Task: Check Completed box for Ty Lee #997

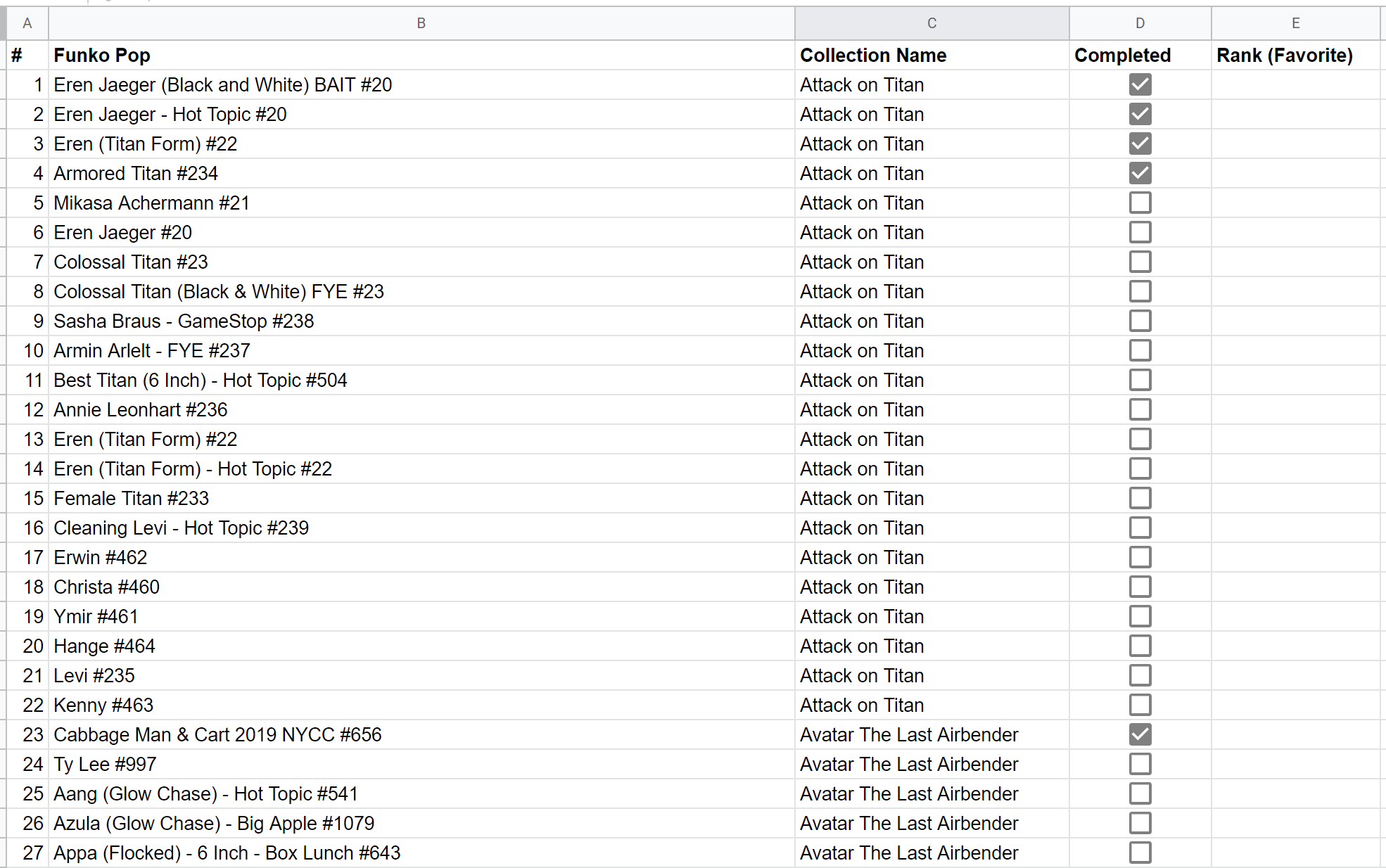Action: pyautogui.click(x=1140, y=764)
